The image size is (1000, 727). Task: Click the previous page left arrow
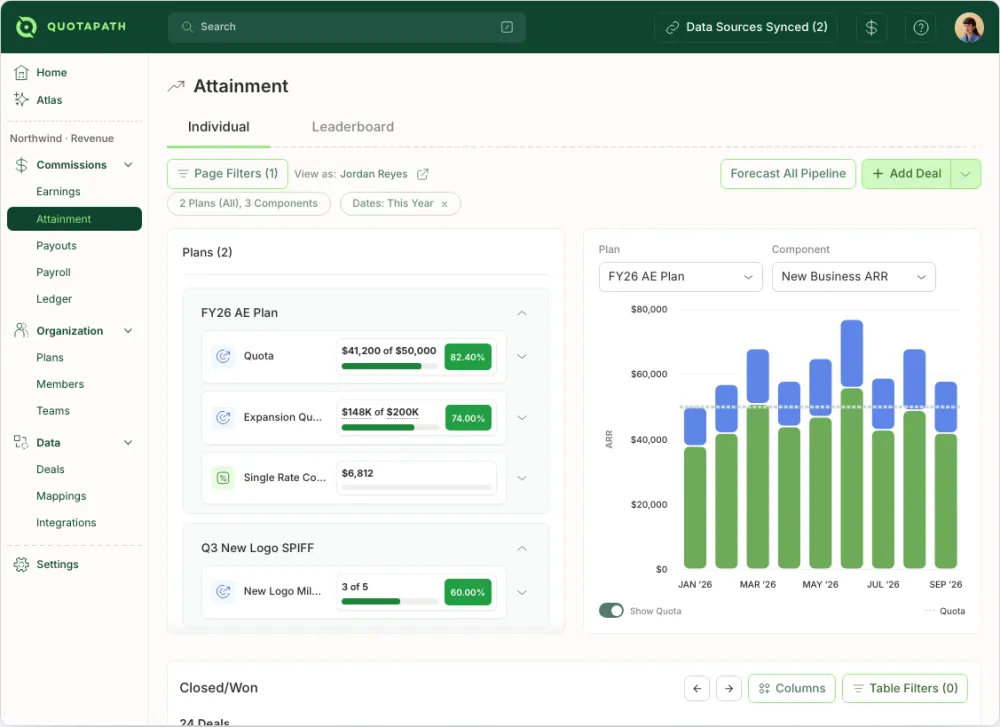[697, 689]
